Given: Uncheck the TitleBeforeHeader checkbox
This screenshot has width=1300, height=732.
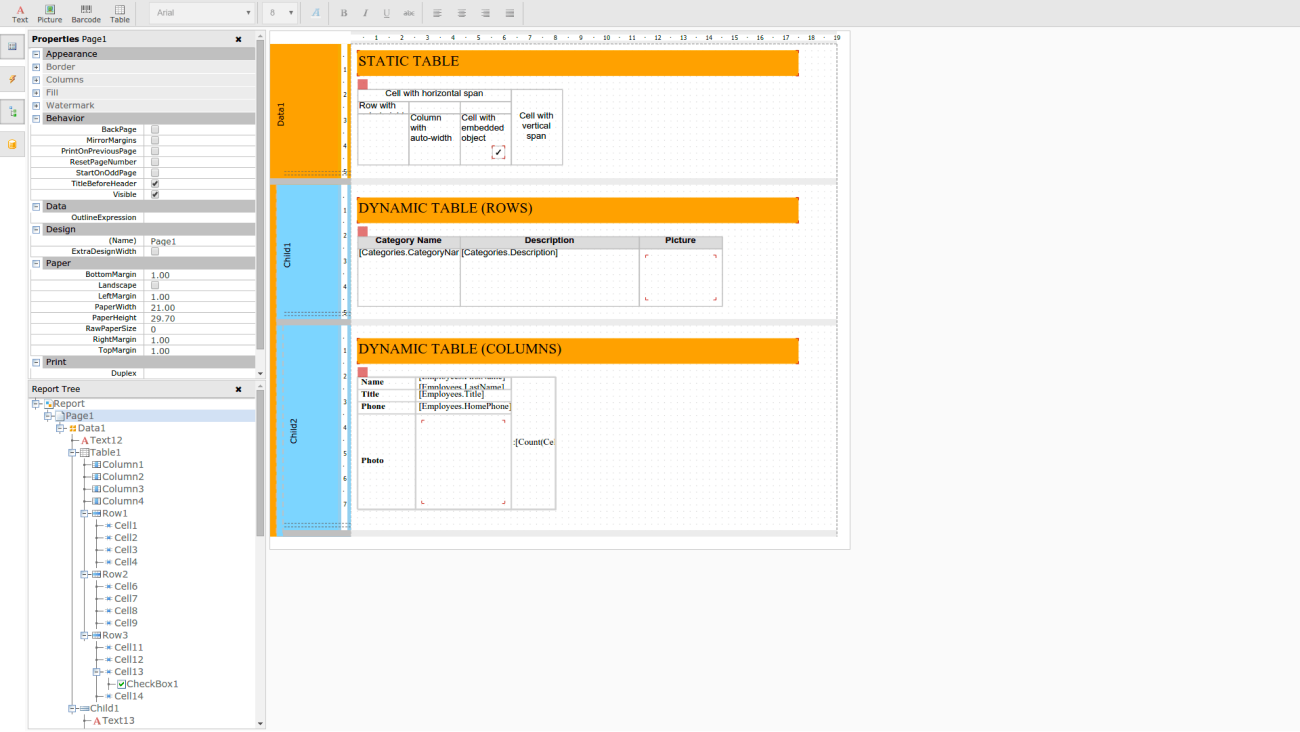Looking at the screenshot, I should coord(155,184).
